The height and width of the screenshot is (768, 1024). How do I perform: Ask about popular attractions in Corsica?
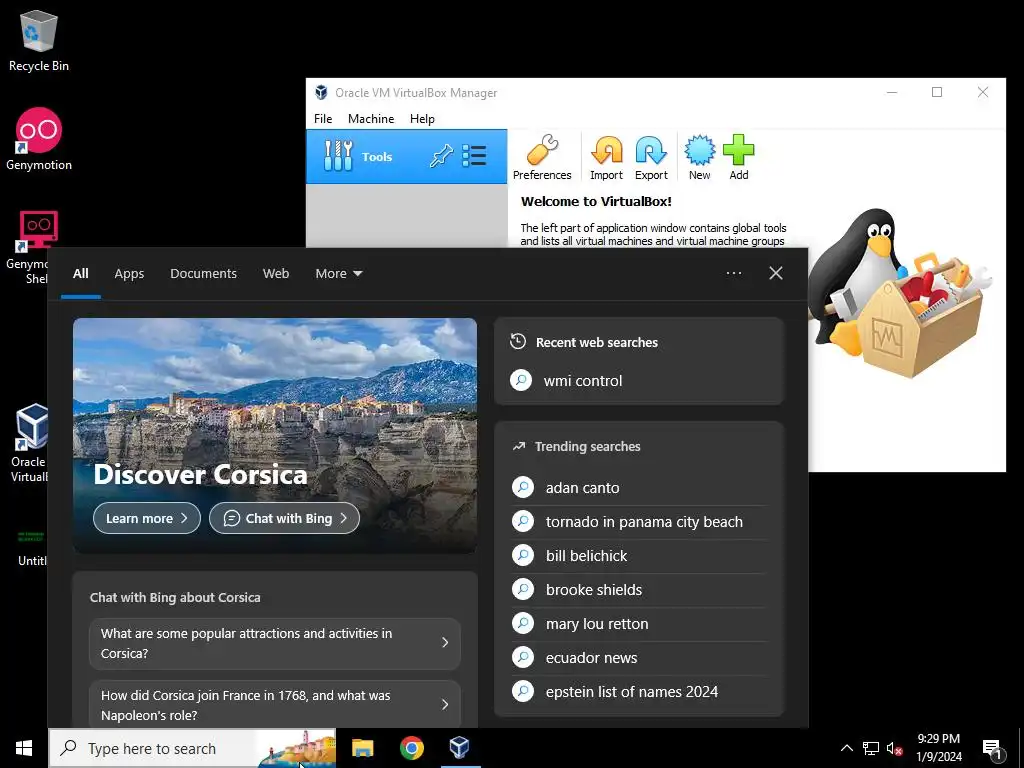pyautogui.click(x=275, y=643)
